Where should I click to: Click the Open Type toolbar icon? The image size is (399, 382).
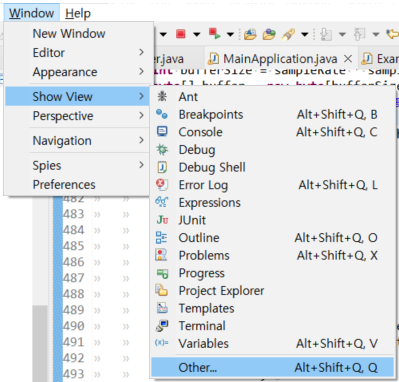pos(250,34)
